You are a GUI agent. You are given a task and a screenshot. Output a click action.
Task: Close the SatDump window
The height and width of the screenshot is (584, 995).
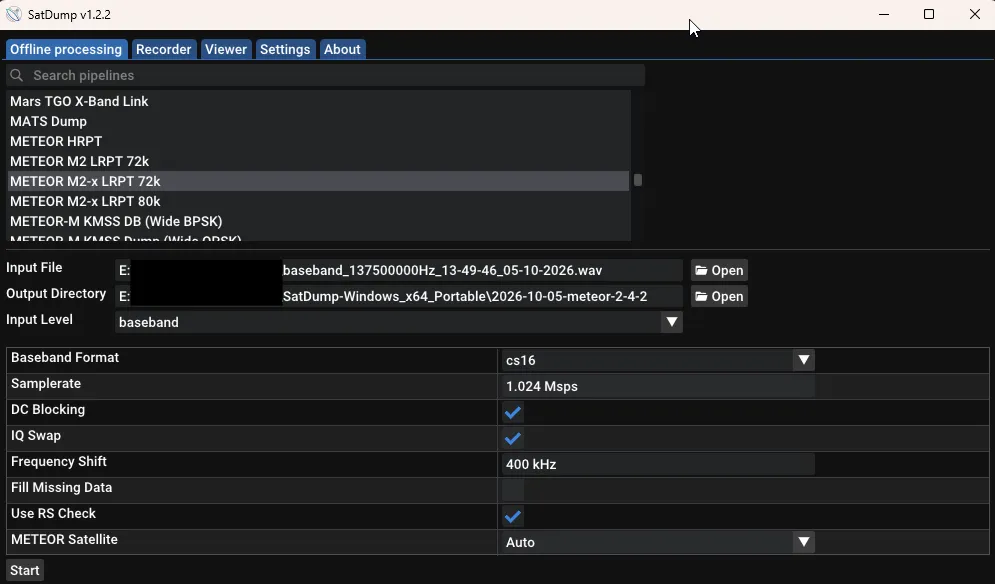coord(975,14)
